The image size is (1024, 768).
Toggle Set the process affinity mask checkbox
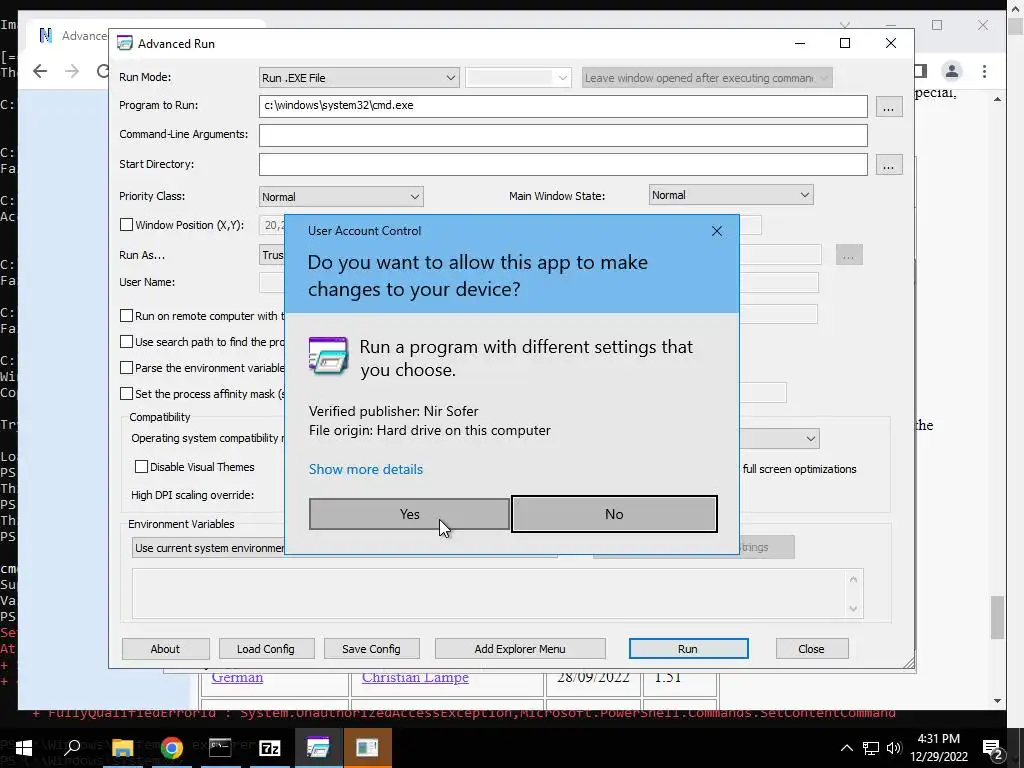tap(127, 394)
